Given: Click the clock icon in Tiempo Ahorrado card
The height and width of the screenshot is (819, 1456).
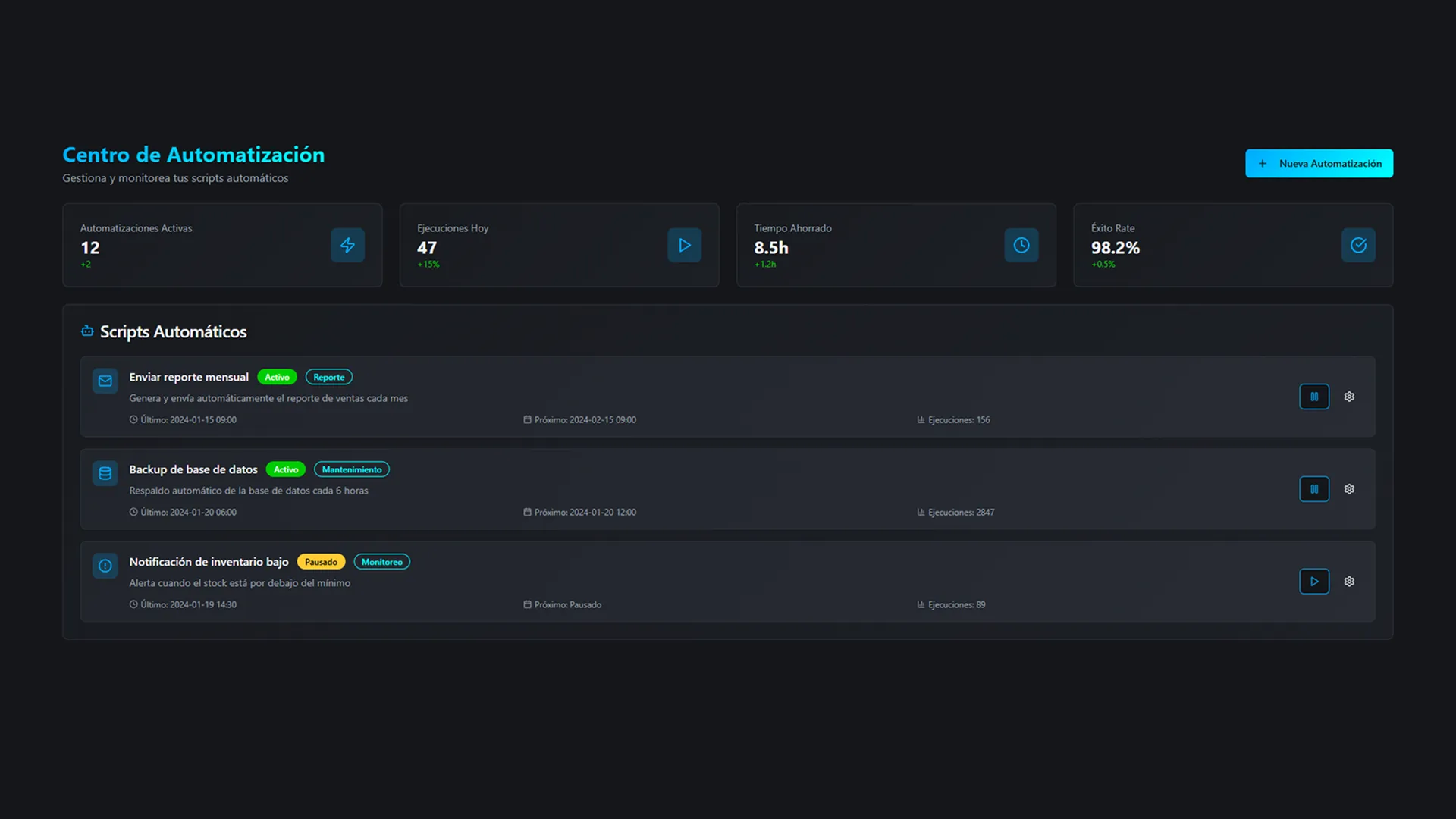Looking at the screenshot, I should (x=1021, y=245).
